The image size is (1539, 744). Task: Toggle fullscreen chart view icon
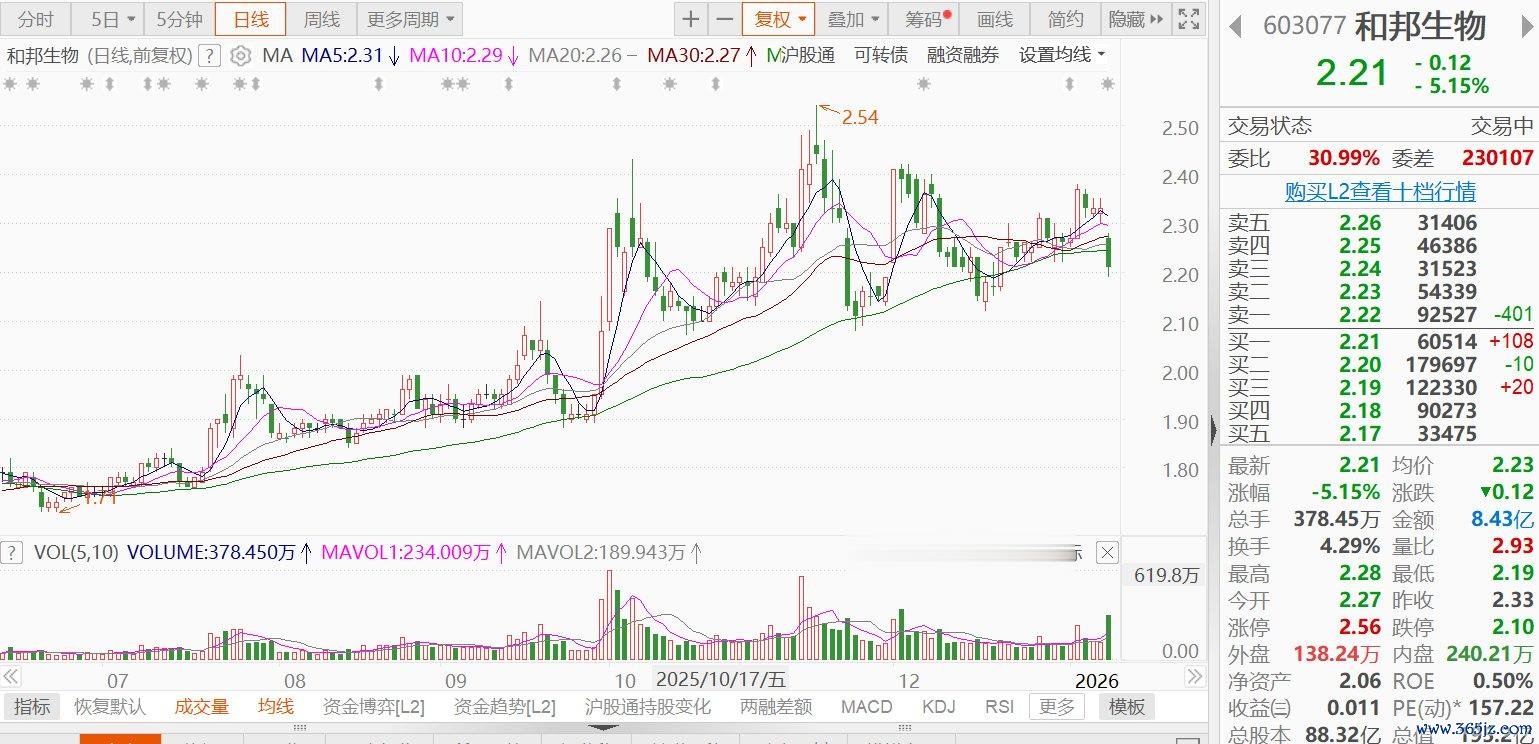coord(1188,19)
